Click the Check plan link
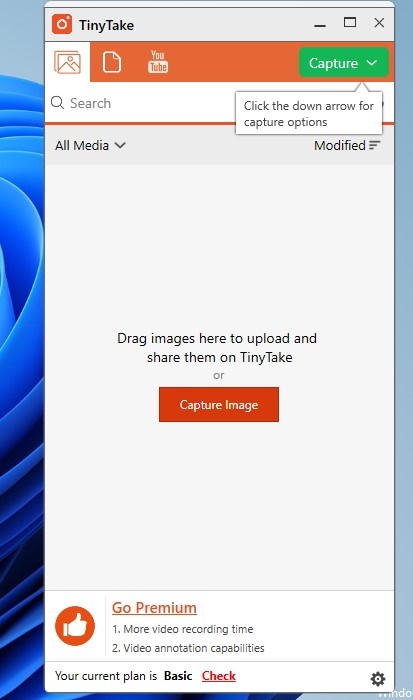 (x=219, y=676)
